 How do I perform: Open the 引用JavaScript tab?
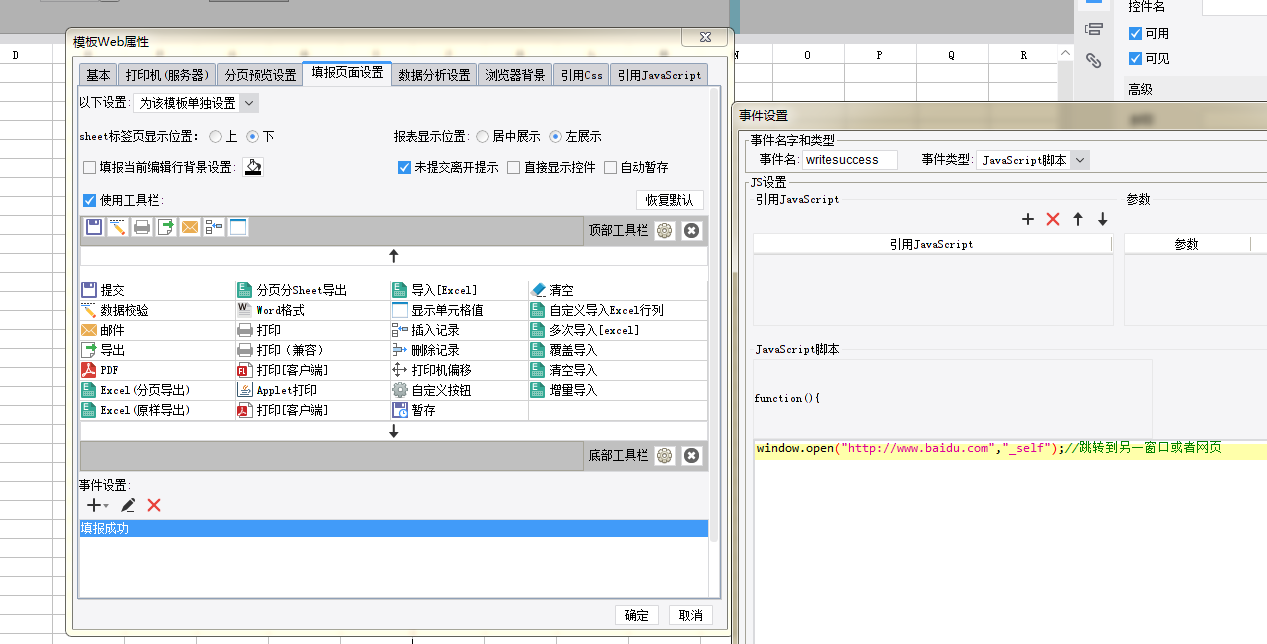click(659, 74)
